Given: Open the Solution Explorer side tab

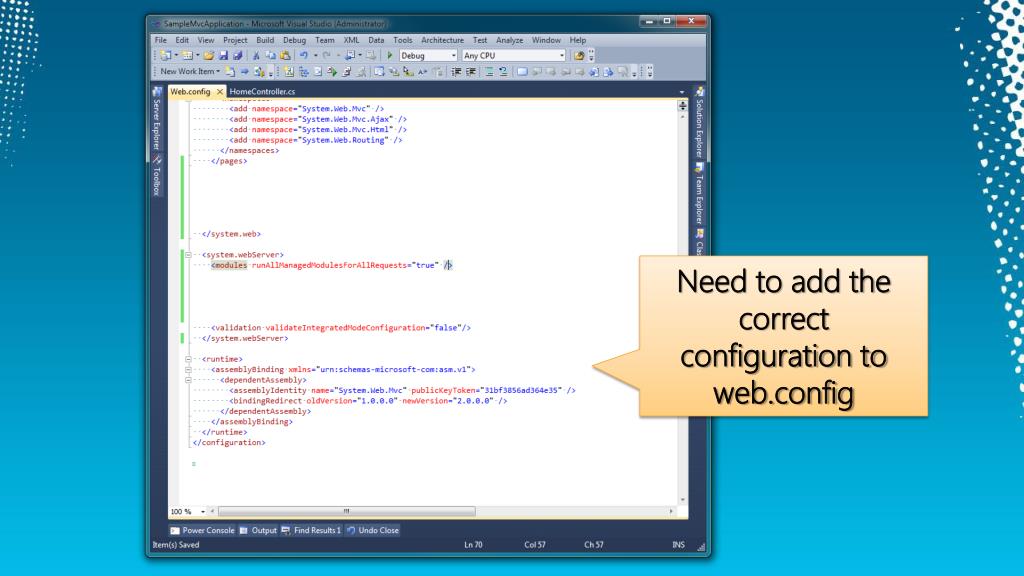Looking at the screenshot, I should click(x=699, y=122).
